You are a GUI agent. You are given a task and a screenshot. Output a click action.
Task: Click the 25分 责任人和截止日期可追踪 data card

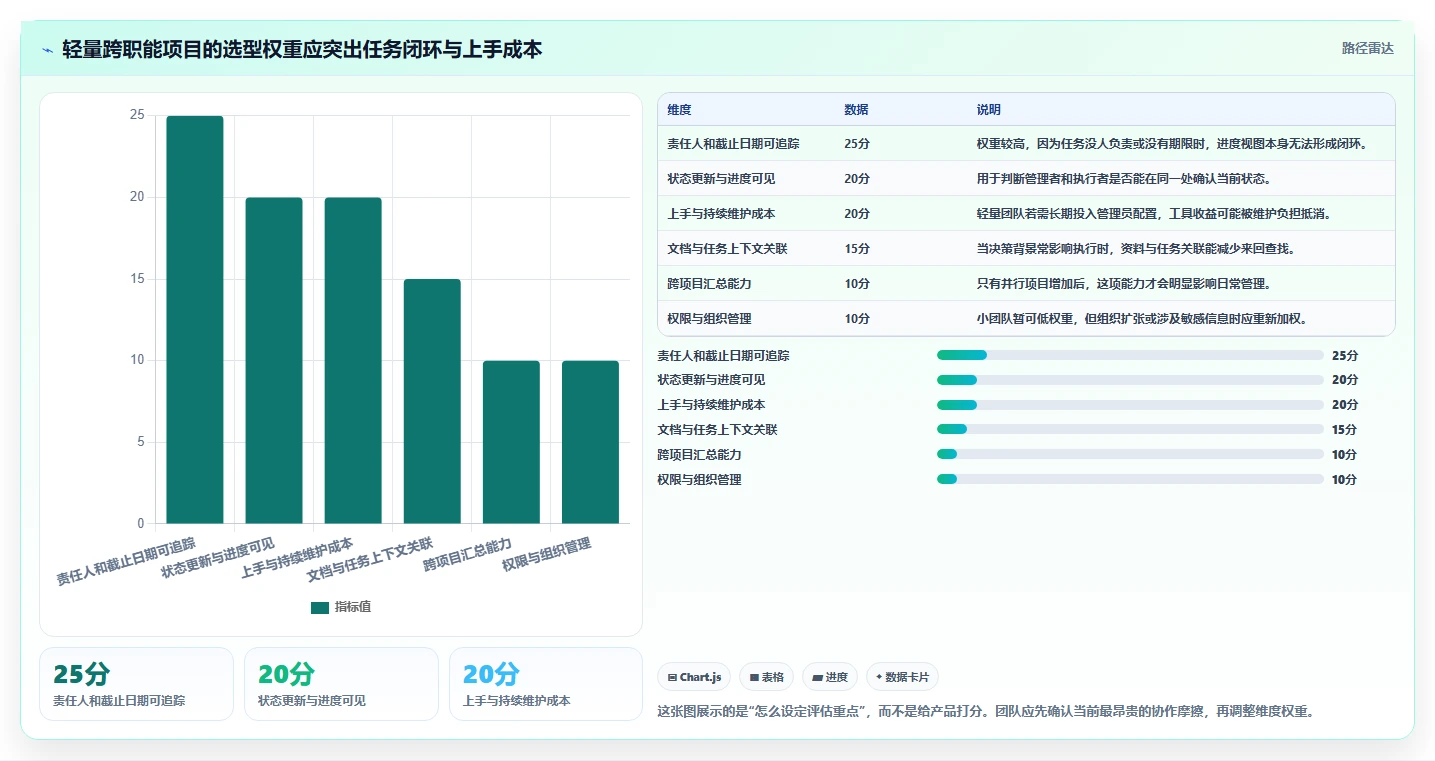click(x=136, y=684)
